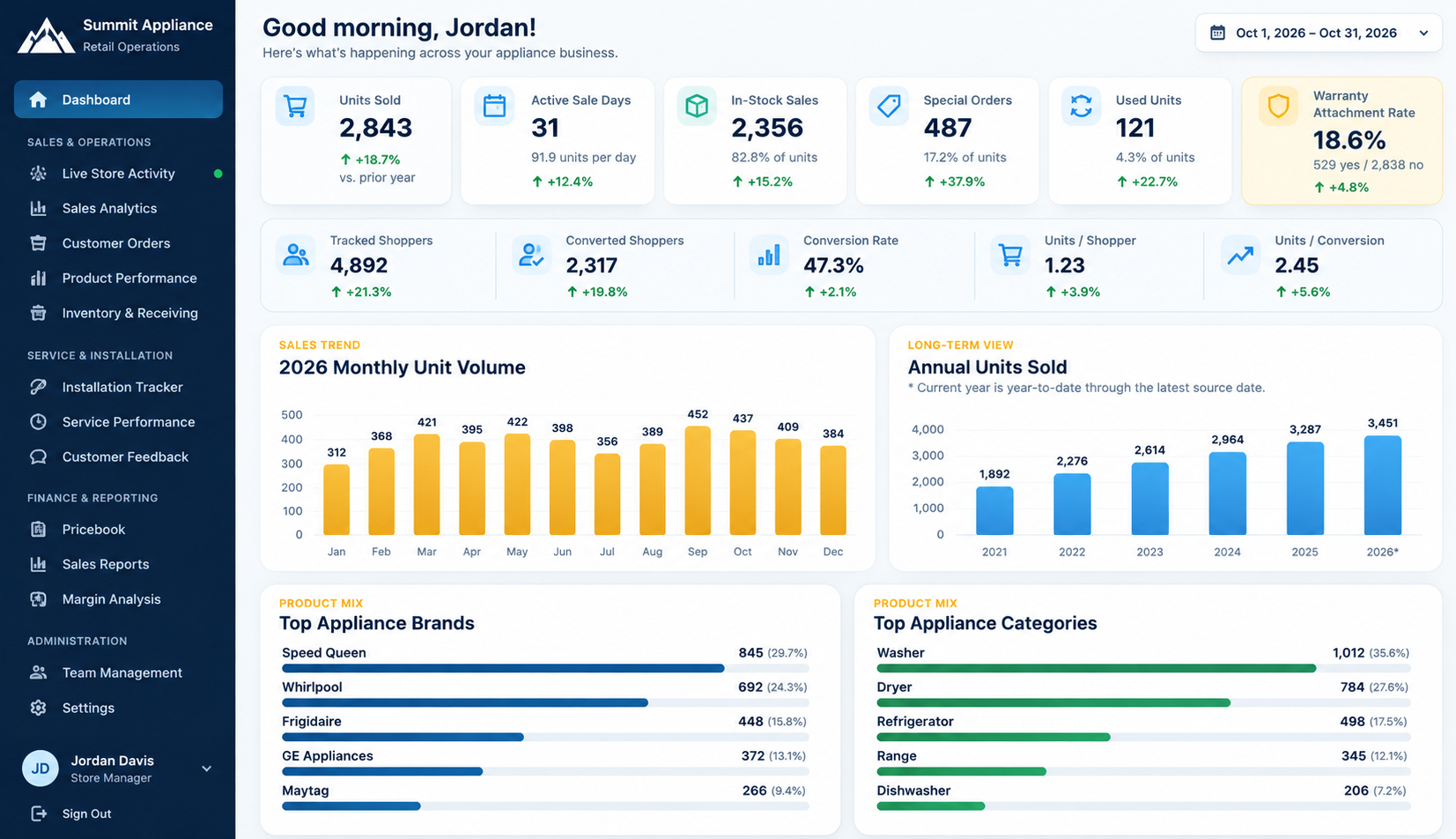This screenshot has height=839, width=1456.
Task: Click the 2,843 Units Sold value
Action: click(376, 128)
